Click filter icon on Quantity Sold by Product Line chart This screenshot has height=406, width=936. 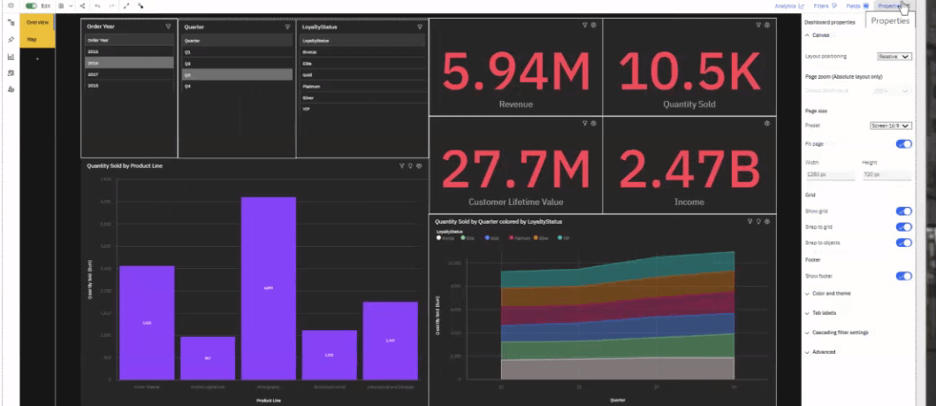coord(401,165)
